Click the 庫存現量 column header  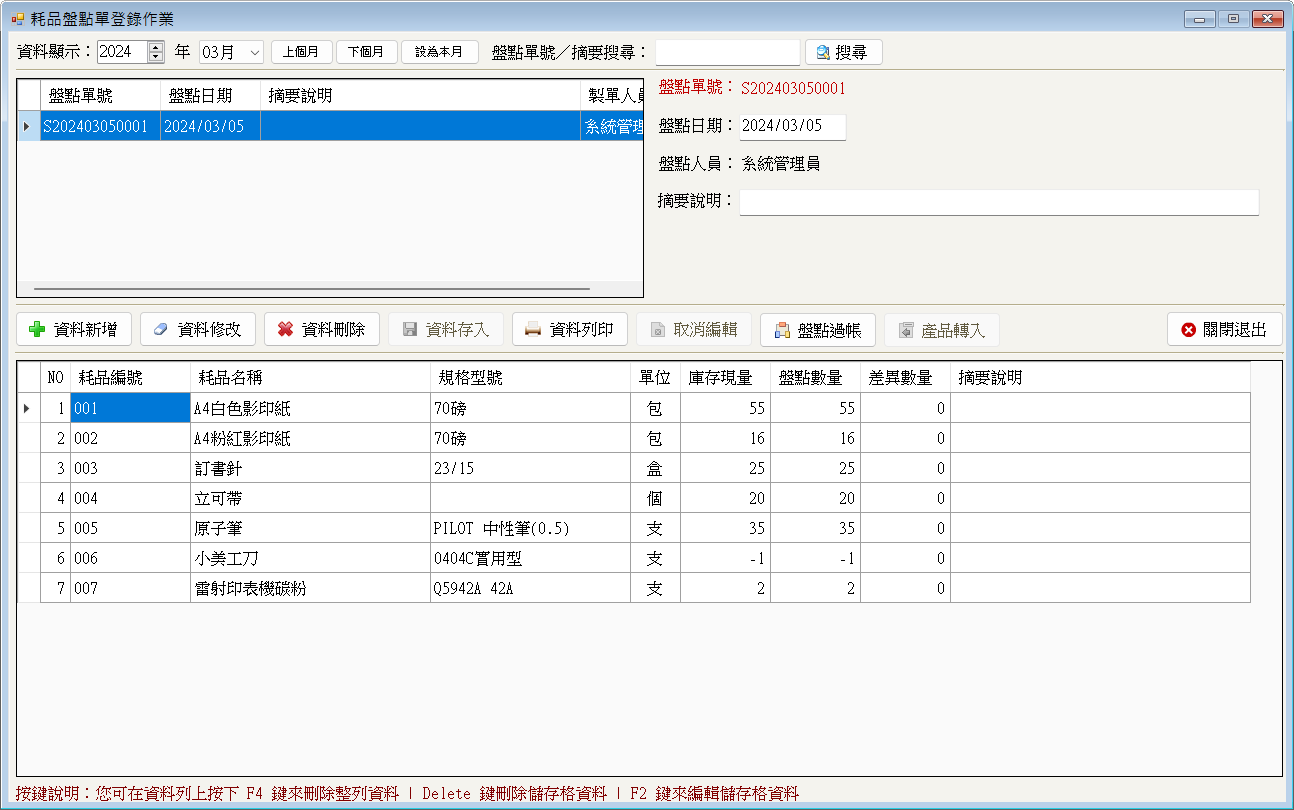[725, 378]
